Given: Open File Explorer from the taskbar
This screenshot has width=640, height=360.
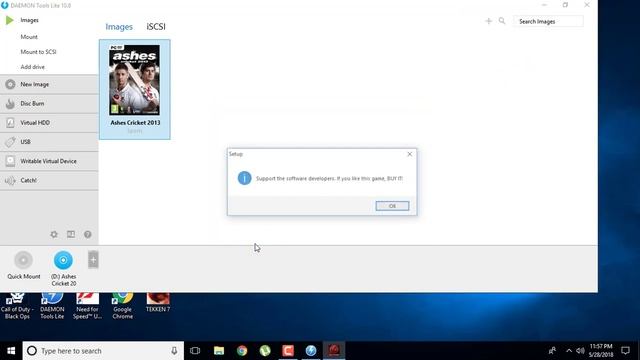Looking at the screenshot, I should coord(219,351).
